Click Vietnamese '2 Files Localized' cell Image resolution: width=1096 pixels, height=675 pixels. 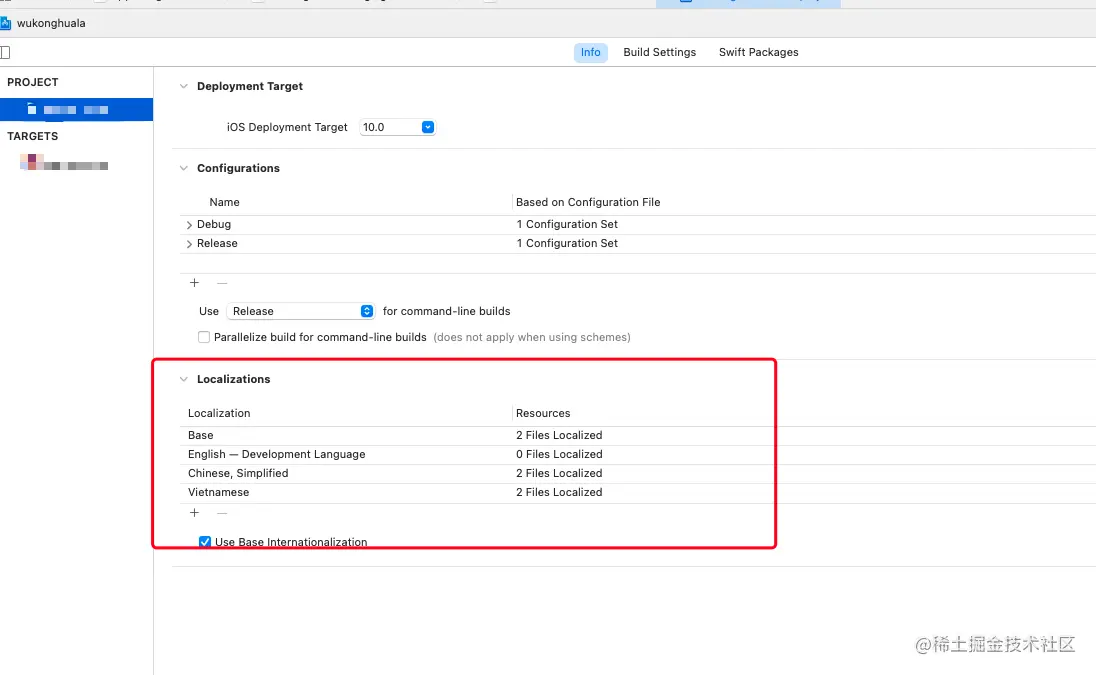(x=559, y=493)
